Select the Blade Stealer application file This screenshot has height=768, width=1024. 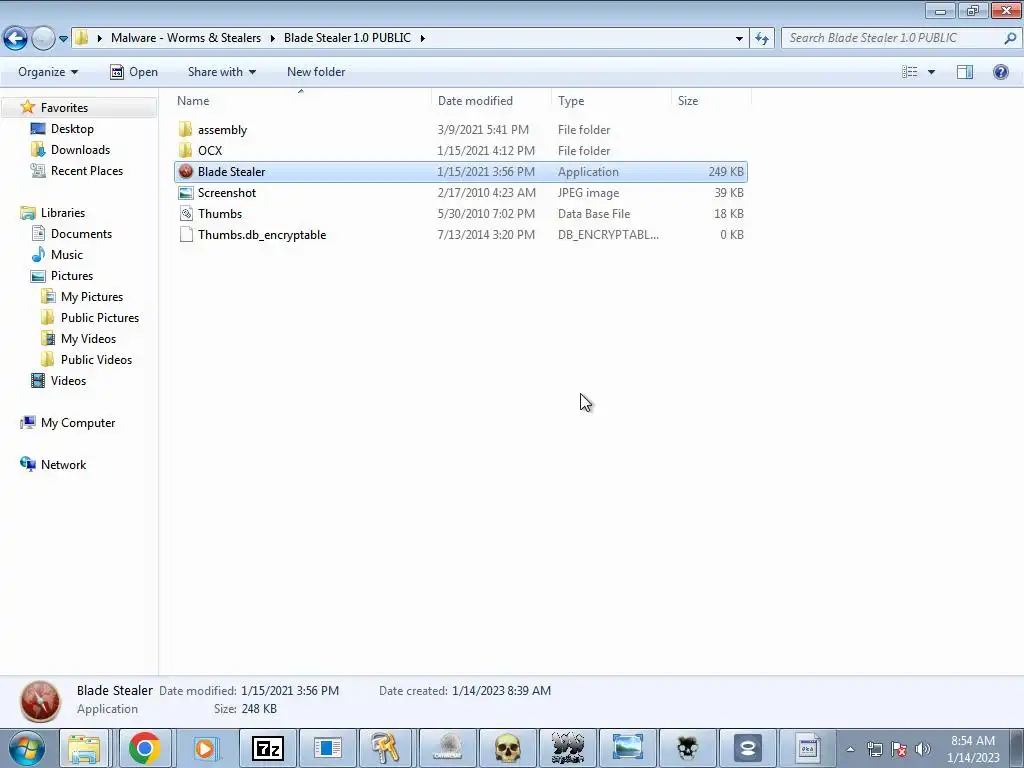[x=461, y=172]
